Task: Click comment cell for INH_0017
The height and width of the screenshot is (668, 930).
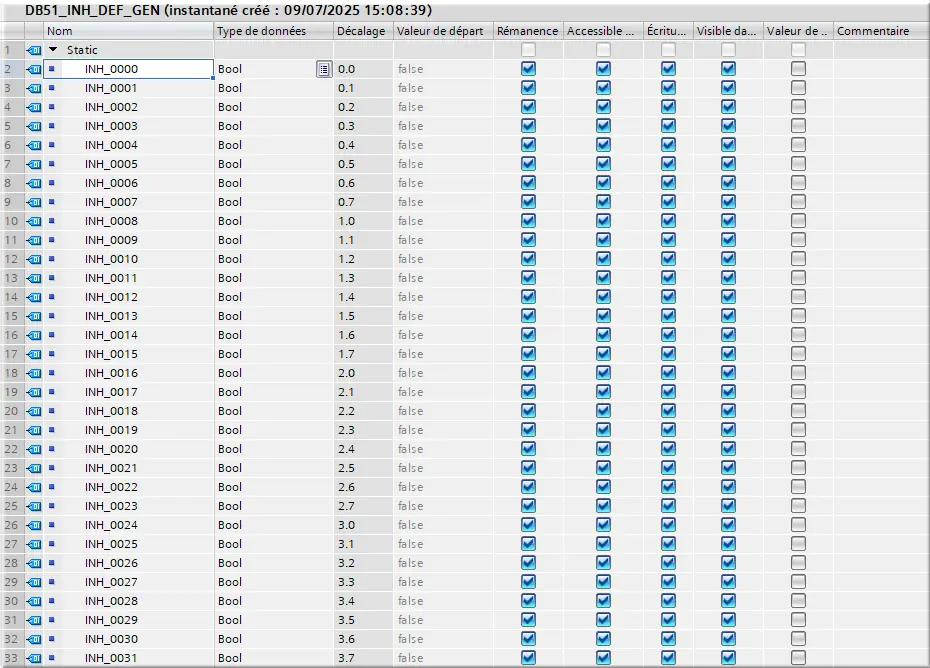Action: point(881,392)
